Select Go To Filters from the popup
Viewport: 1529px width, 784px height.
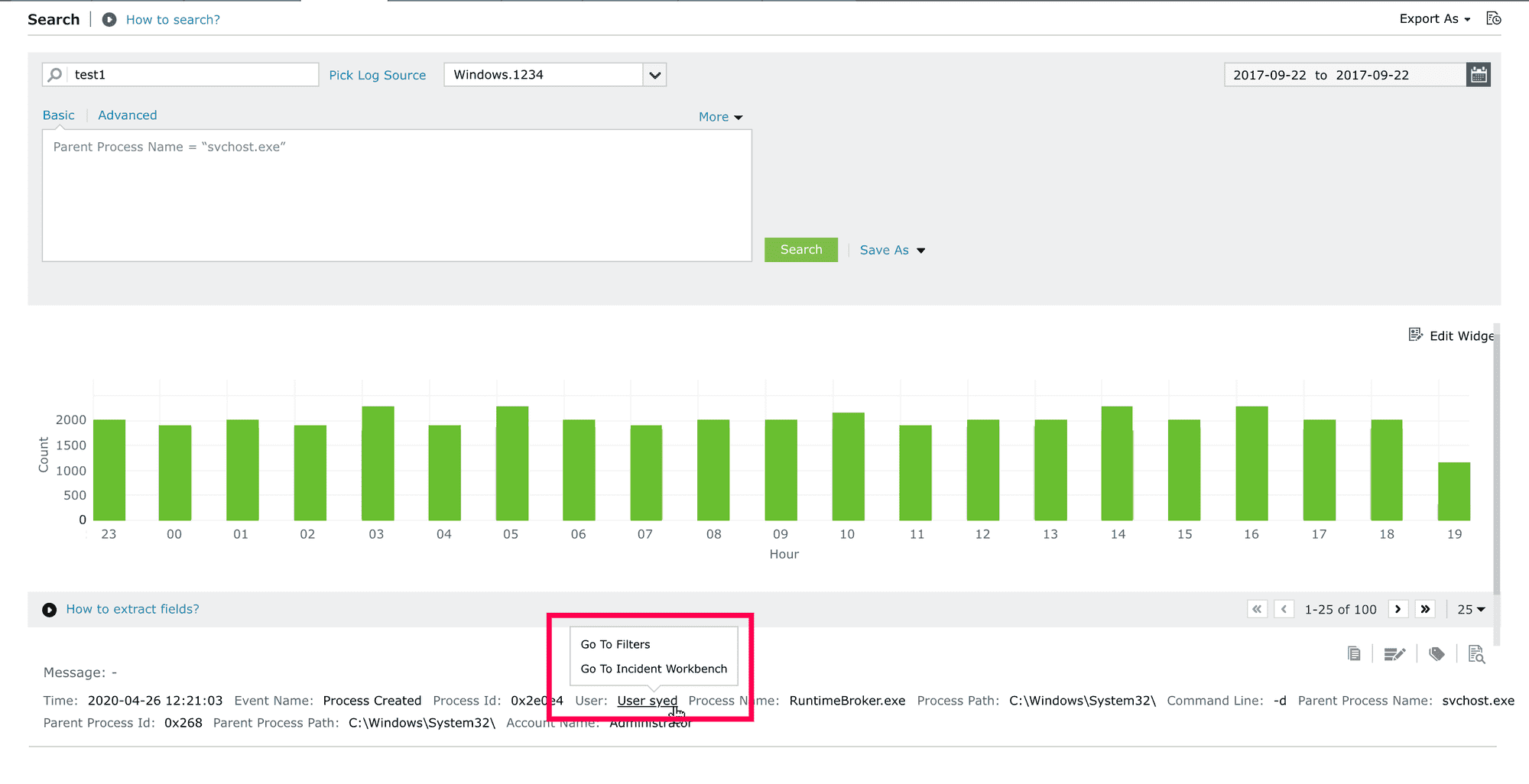(x=615, y=644)
